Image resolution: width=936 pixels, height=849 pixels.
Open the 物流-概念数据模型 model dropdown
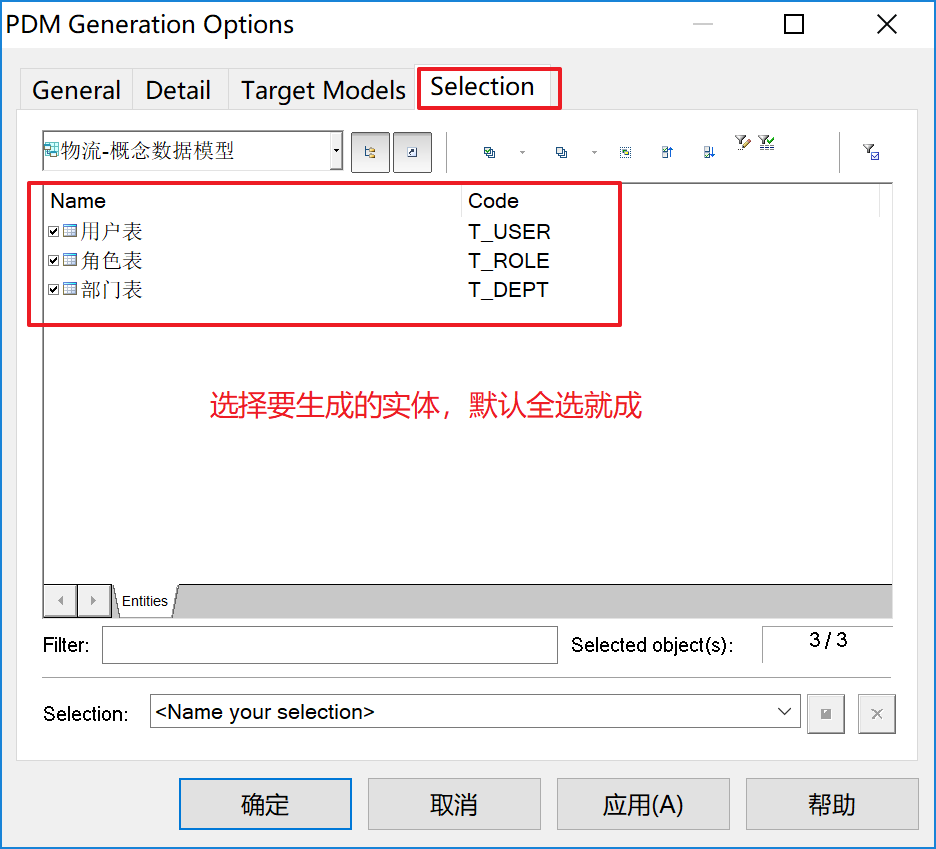pyautogui.click(x=337, y=150)
